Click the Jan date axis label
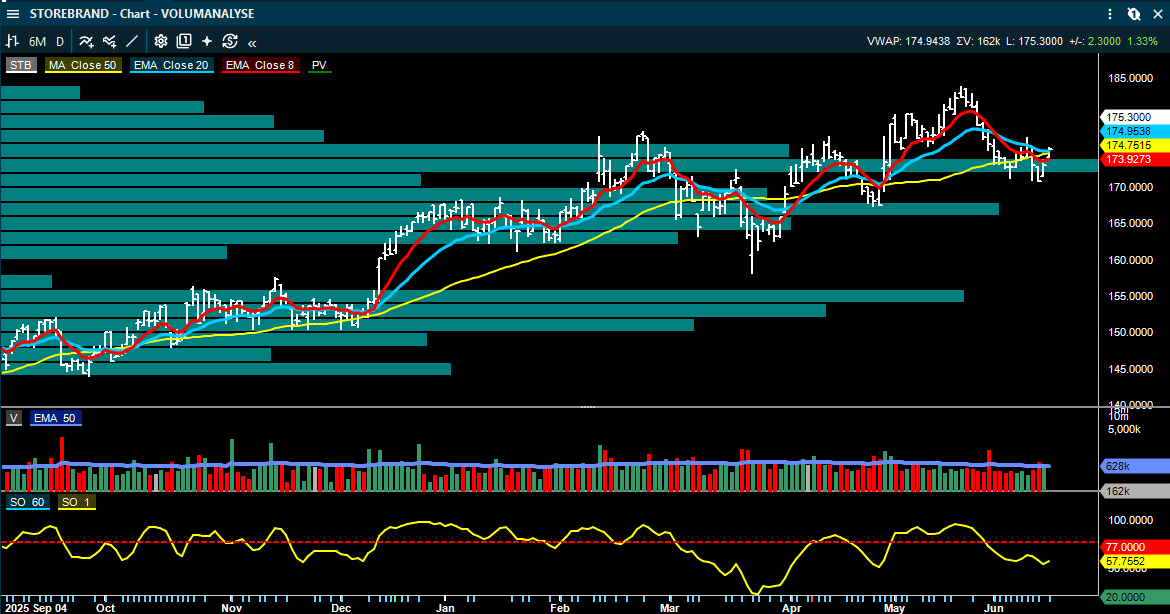This screenshot has width=1170, height=614. pyautogui.click(x=445, y=608)
